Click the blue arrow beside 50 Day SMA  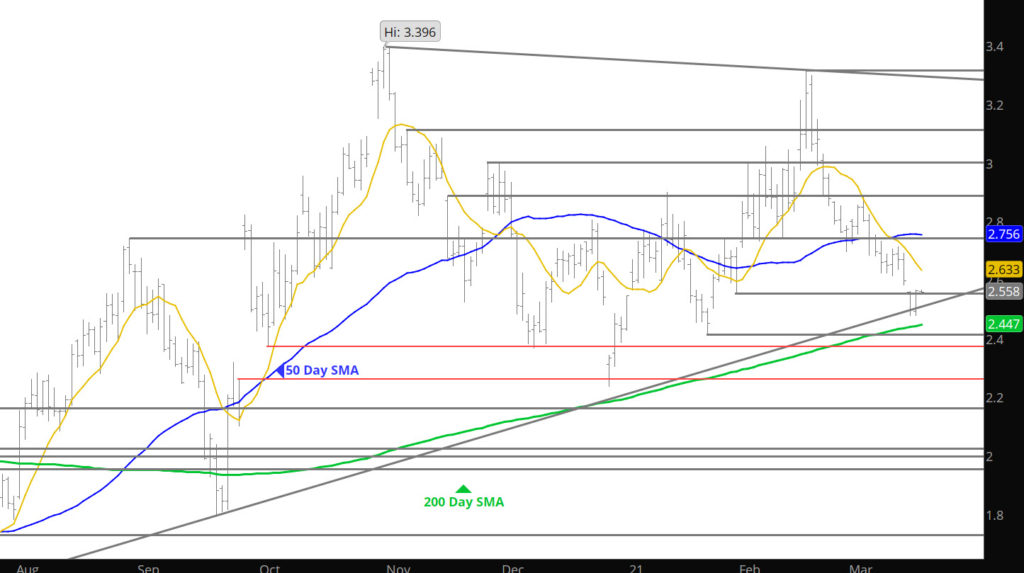[x=280, y=370]
